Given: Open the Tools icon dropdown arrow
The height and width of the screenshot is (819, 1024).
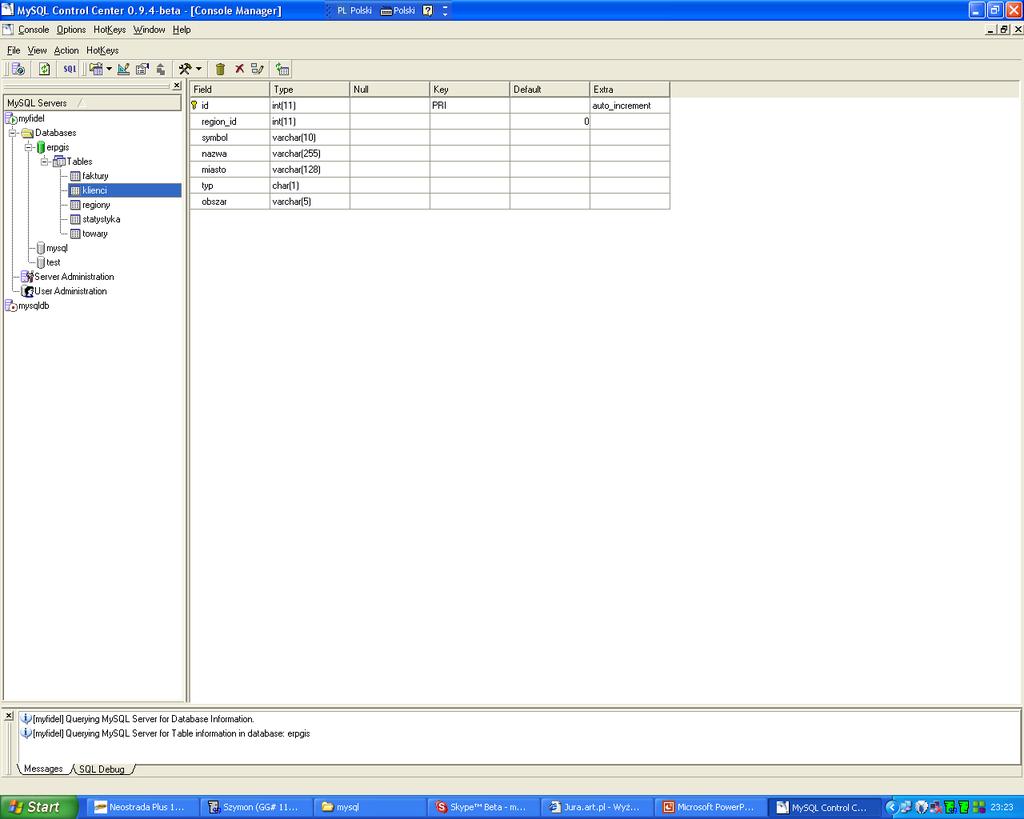Looking at the screenshot, I should tap(199, 69).
